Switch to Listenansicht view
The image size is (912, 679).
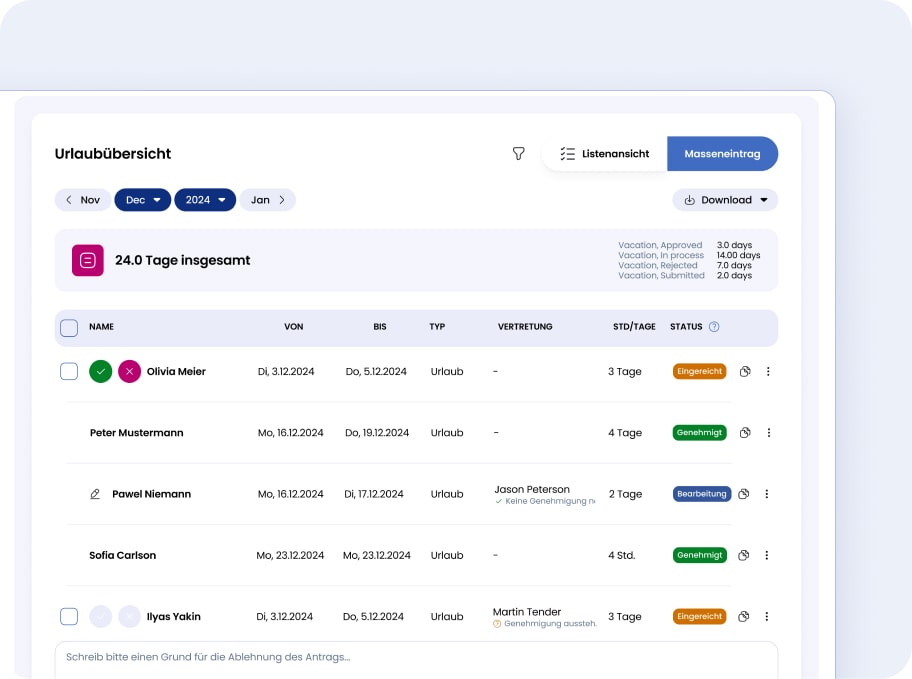605,154
